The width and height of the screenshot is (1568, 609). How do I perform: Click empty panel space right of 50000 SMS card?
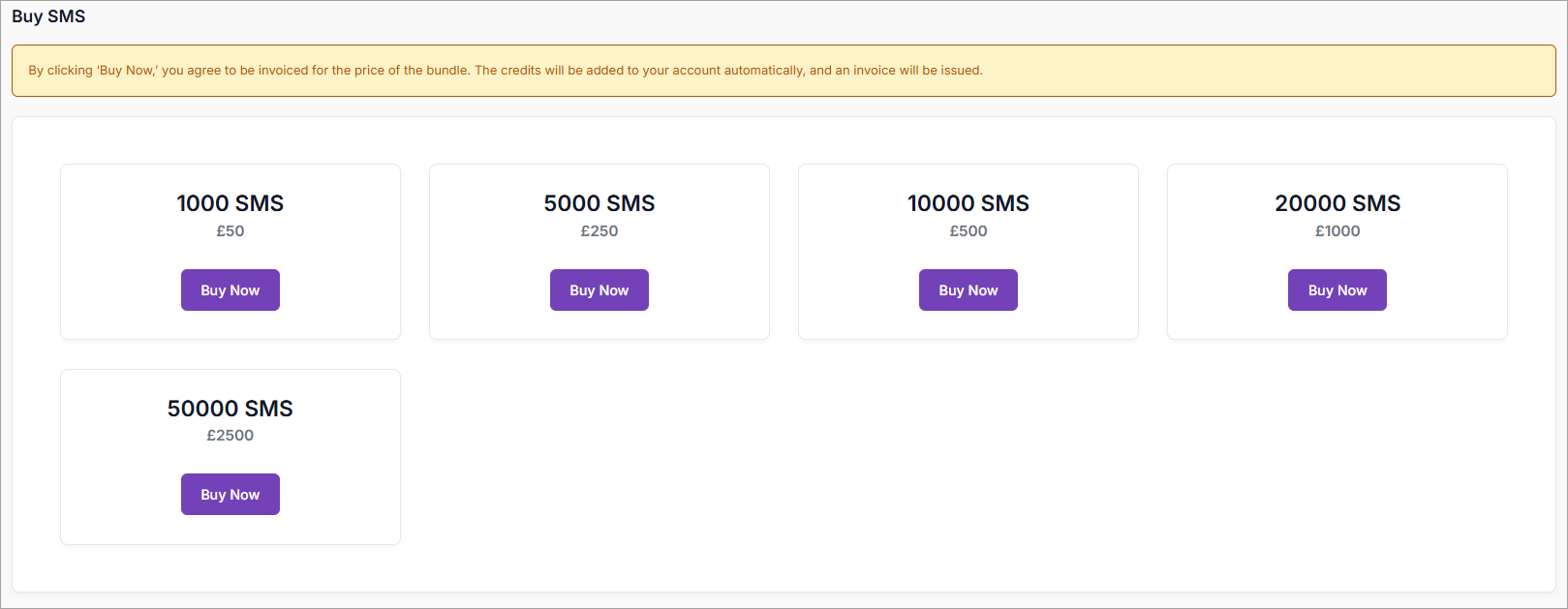872,455
